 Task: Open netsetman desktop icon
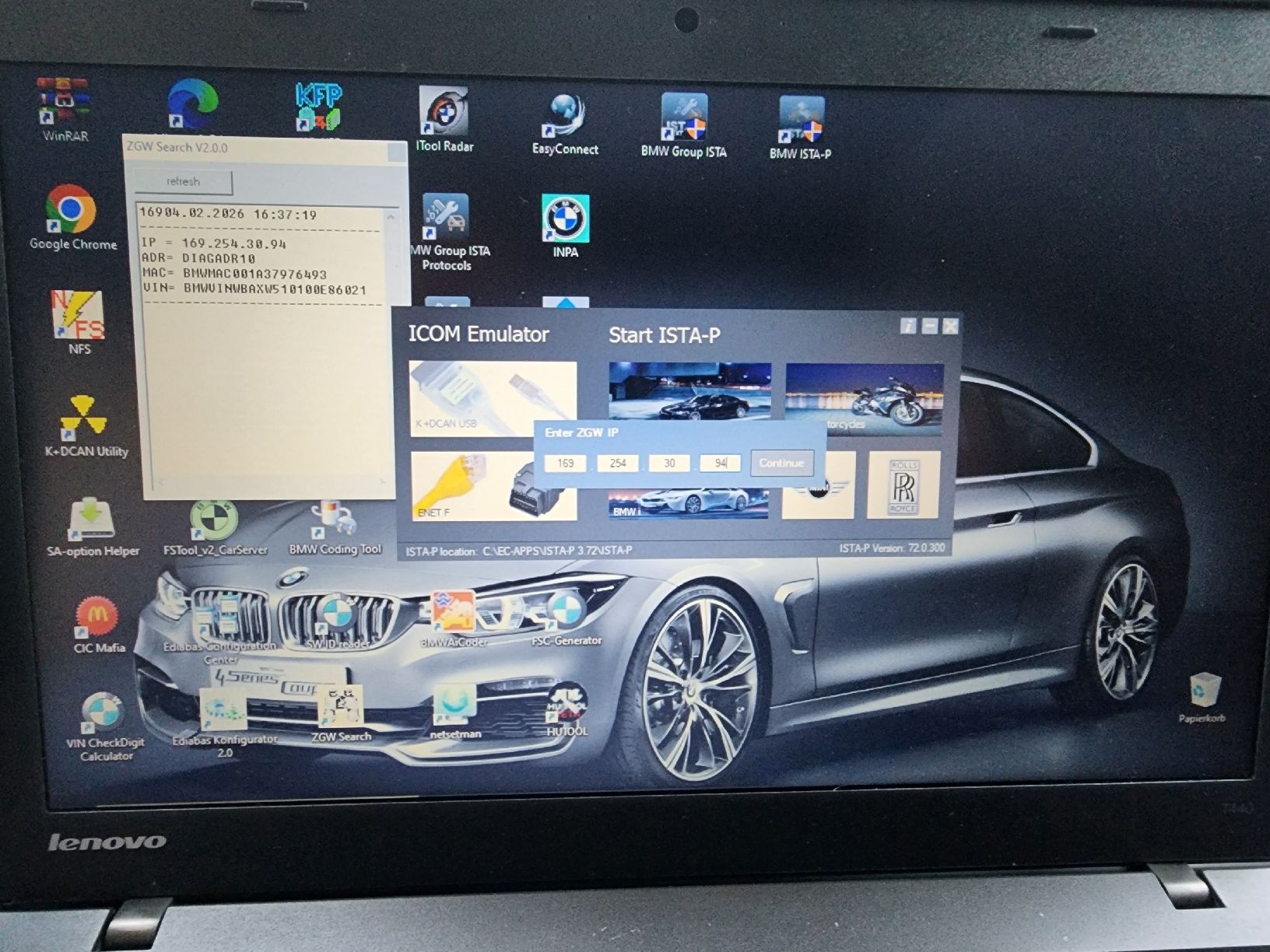click(x=455, y=712)
